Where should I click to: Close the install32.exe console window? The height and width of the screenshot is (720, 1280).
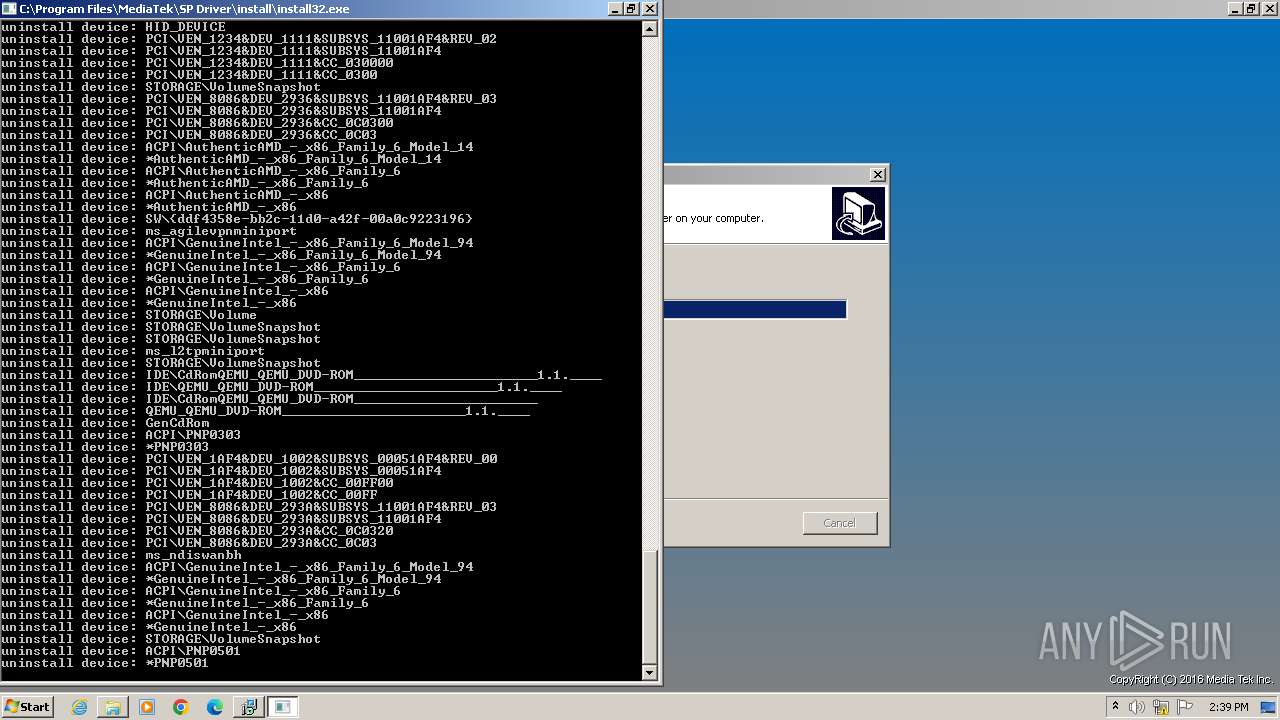[x=649, y=8]
